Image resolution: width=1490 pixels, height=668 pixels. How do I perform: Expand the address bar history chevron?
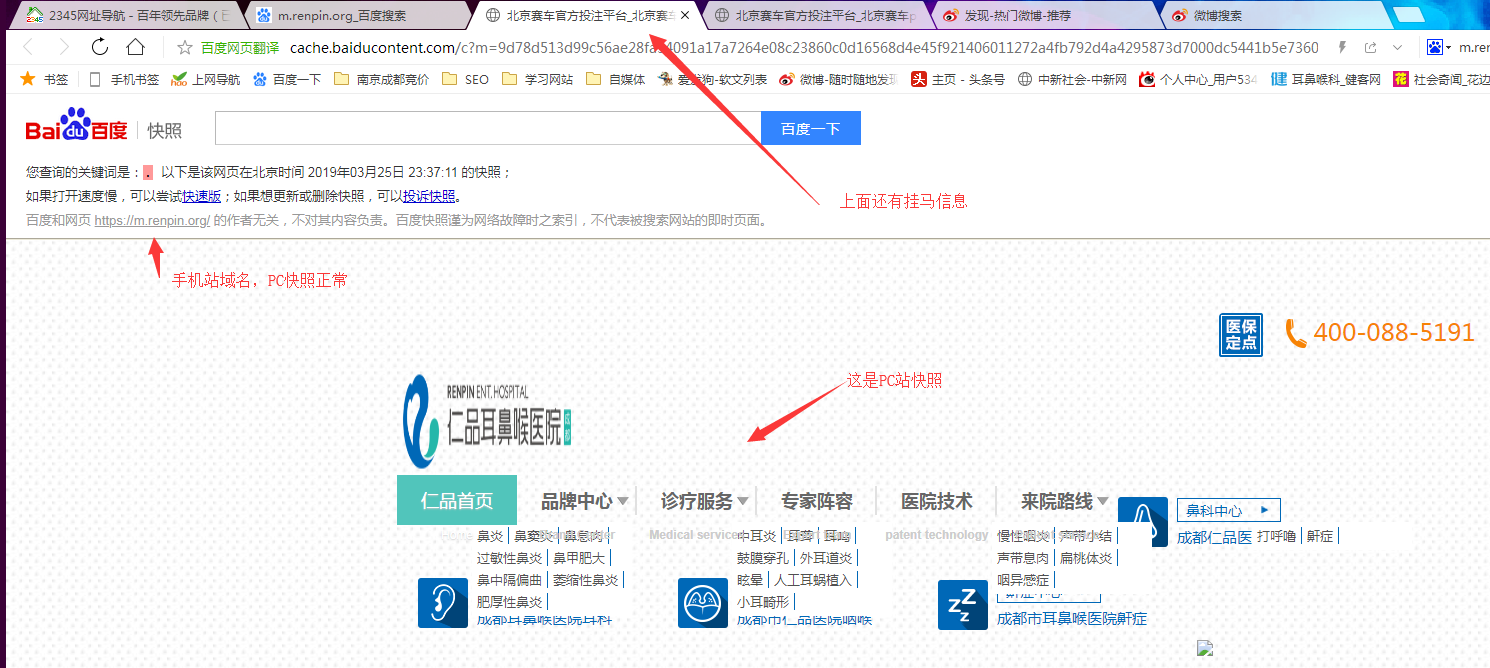1397,47
